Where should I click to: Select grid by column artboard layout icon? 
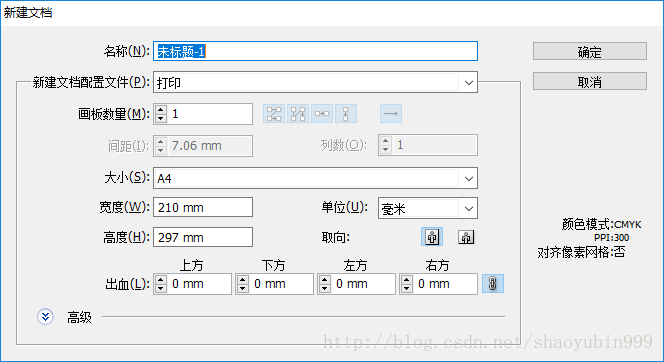[298, 113]
